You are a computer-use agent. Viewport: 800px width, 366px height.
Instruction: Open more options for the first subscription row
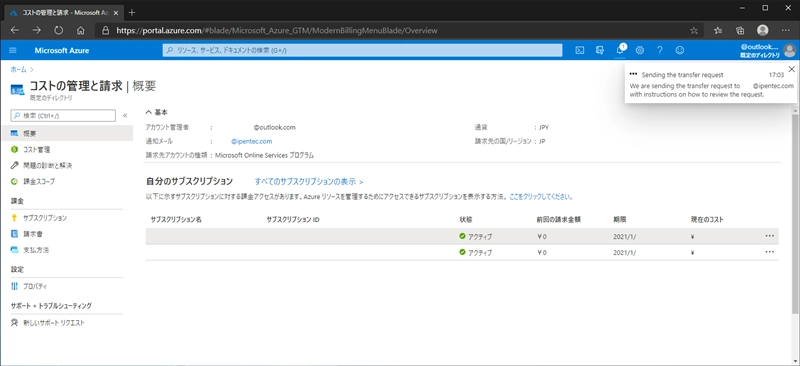point(769,236)
